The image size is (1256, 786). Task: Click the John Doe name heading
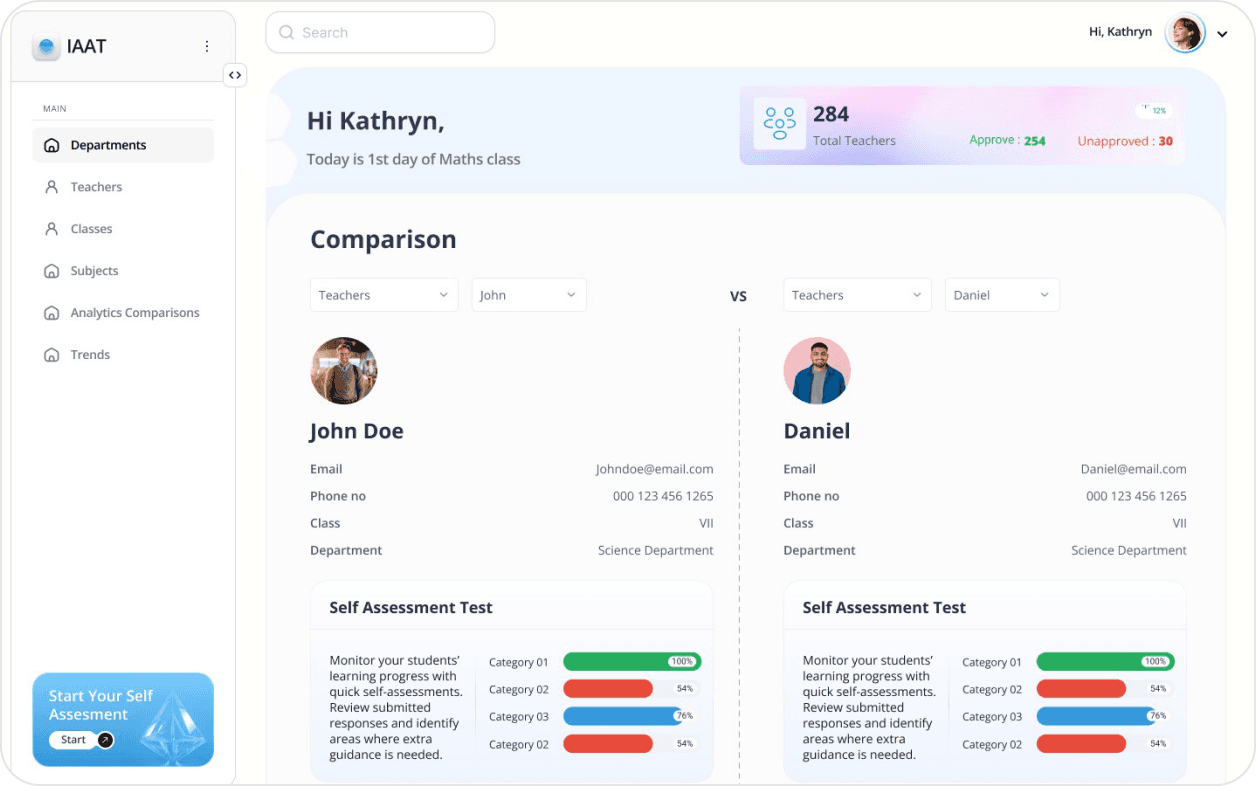coord(356,431)
